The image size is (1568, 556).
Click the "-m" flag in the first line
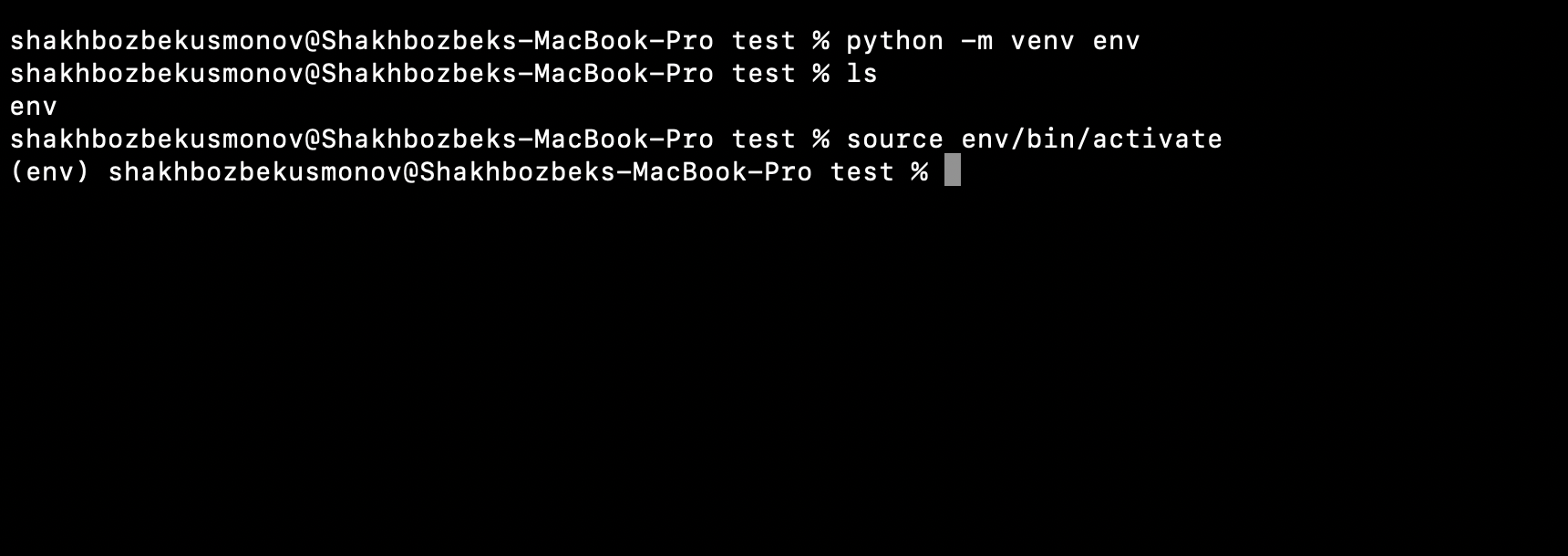click(x=976, y=41)
